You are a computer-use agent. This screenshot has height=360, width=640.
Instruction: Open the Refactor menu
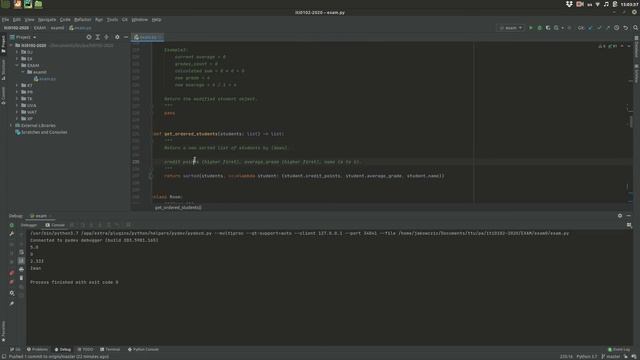[x=82, y=20]
